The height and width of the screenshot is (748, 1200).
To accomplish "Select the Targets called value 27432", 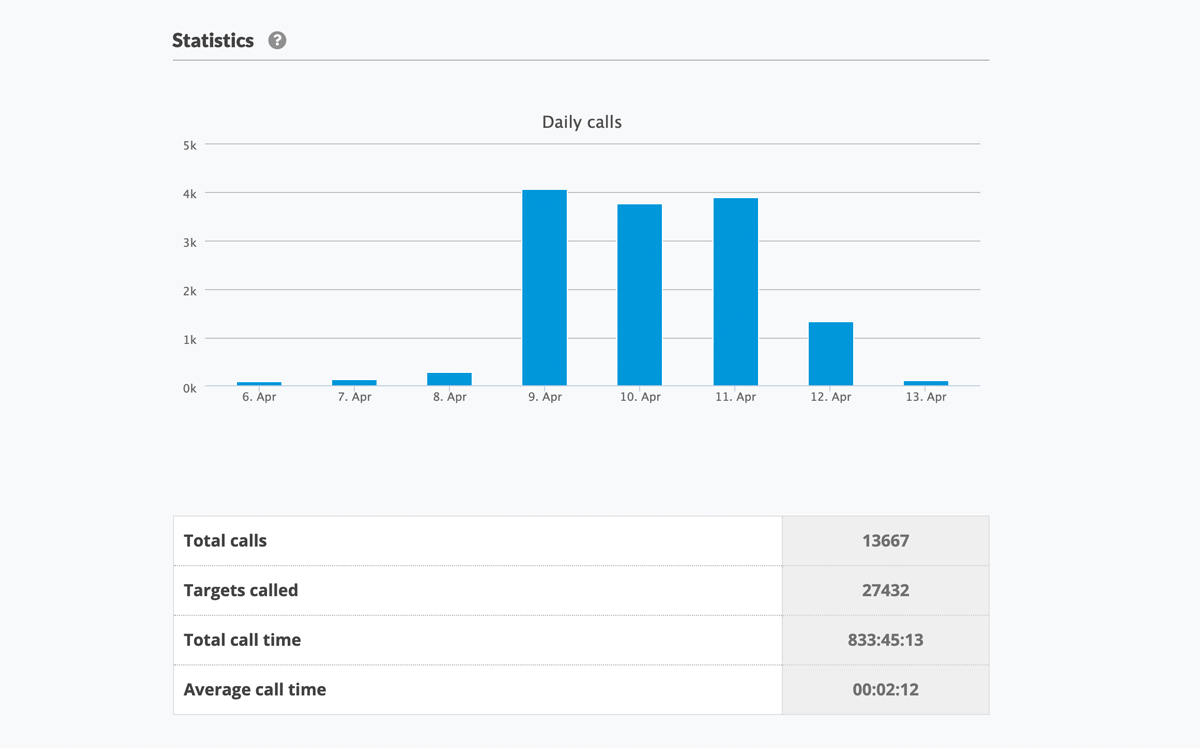I will click(x=885, y=590).
